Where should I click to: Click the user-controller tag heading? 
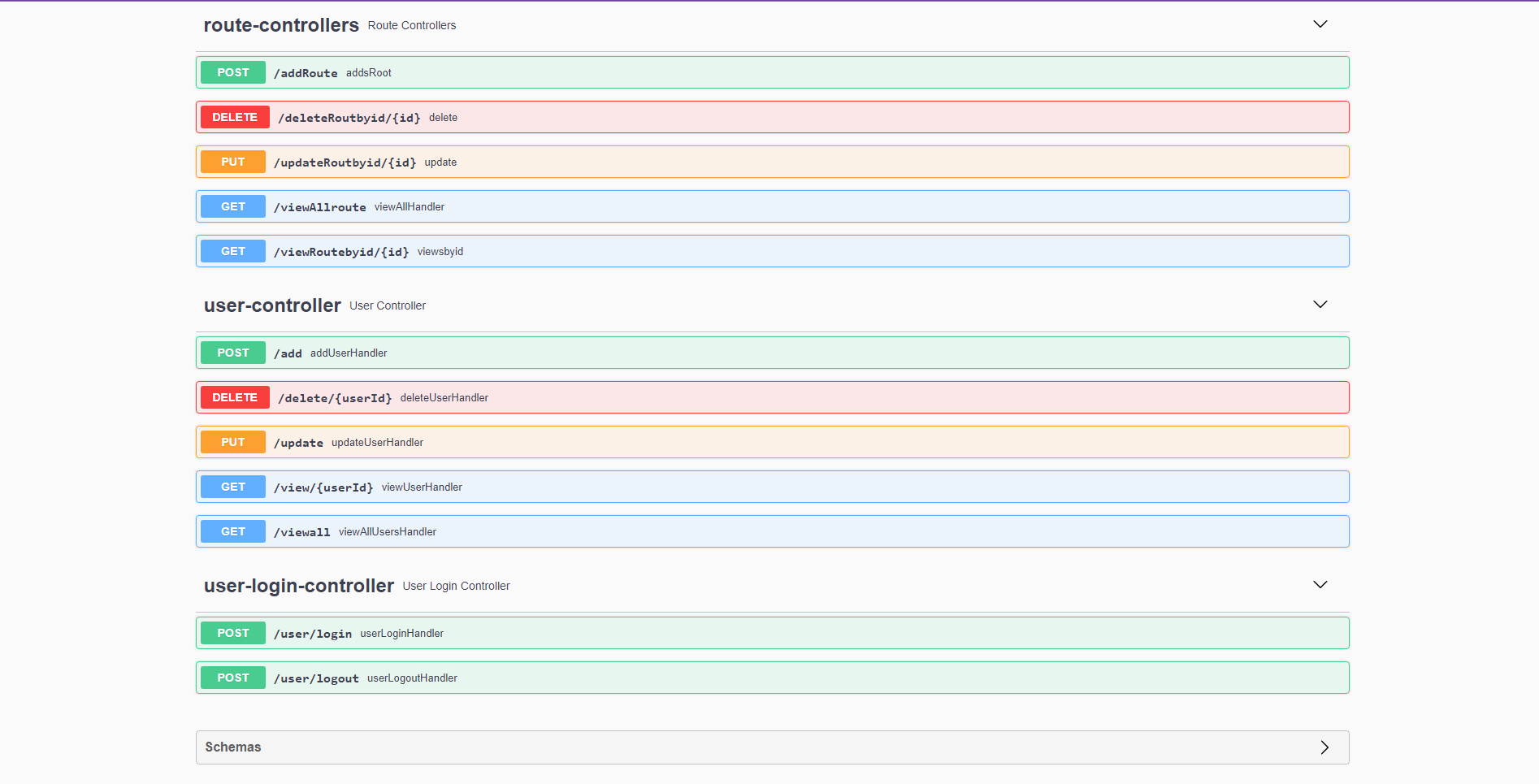pyautogui.click(x=272, y=305)
